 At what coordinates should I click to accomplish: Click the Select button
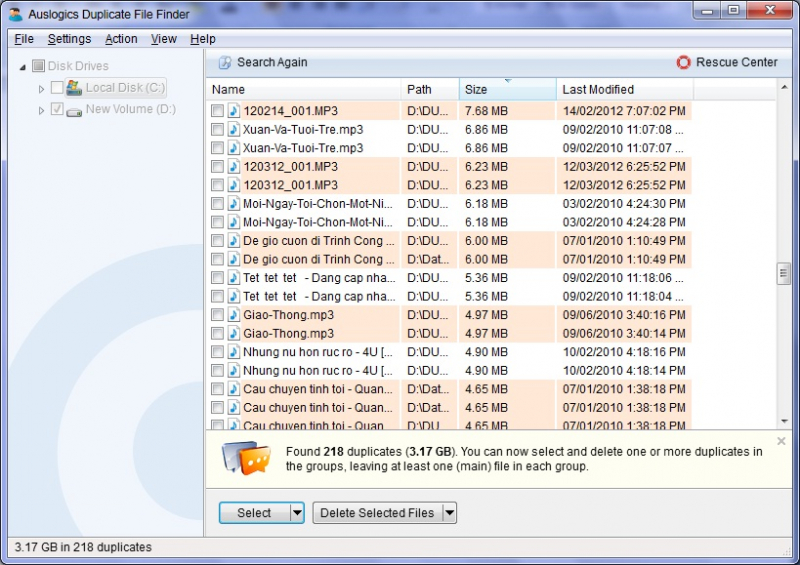point(254,512)
